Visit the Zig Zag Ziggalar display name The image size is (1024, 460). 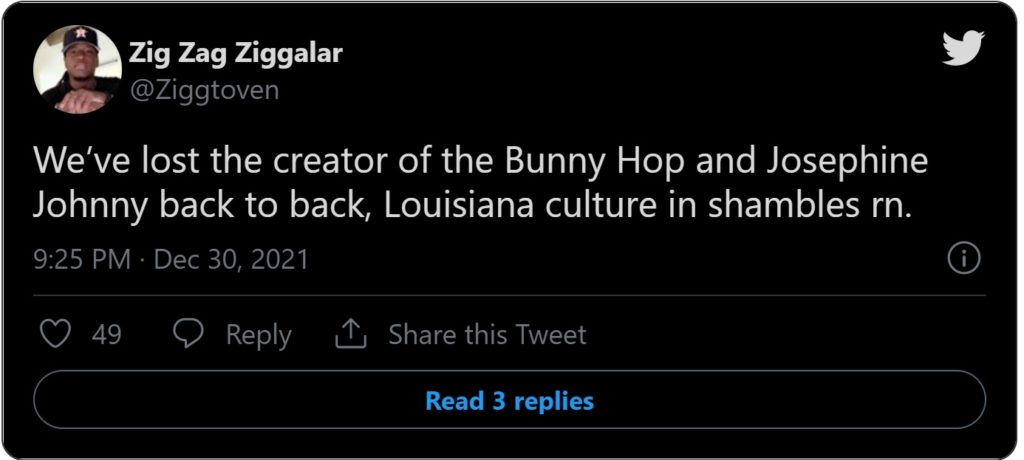pyautogui.click(x=235, y=53)
